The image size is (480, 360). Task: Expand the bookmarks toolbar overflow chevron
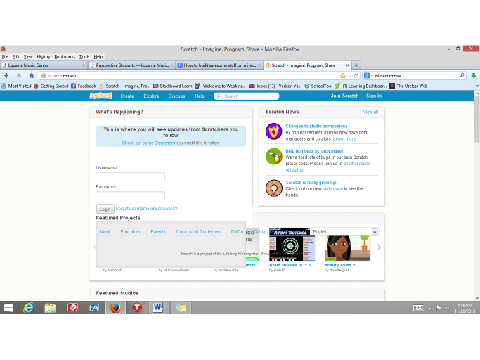[477, 86]
